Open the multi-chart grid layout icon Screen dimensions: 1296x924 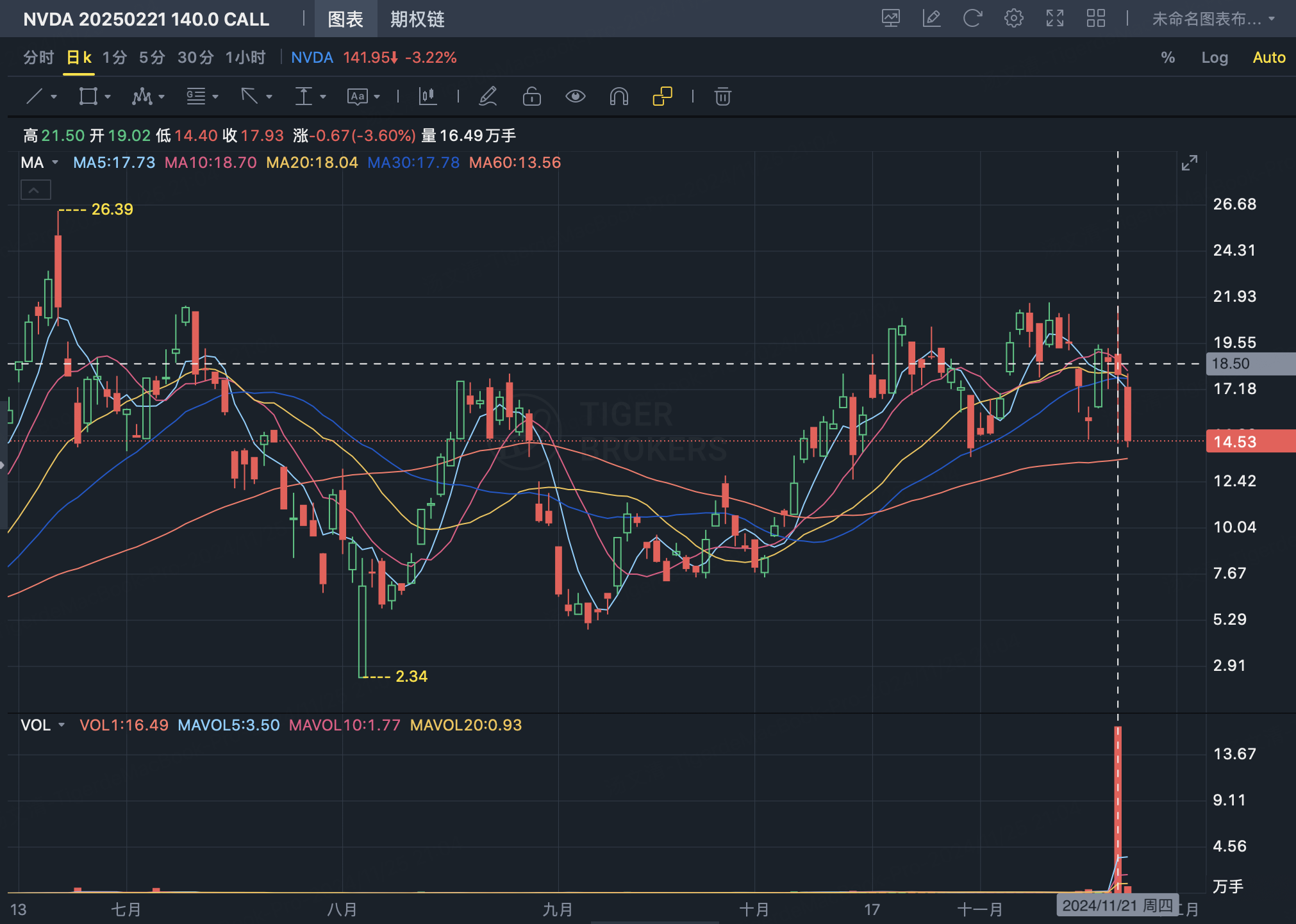[x=1095, y=19]
